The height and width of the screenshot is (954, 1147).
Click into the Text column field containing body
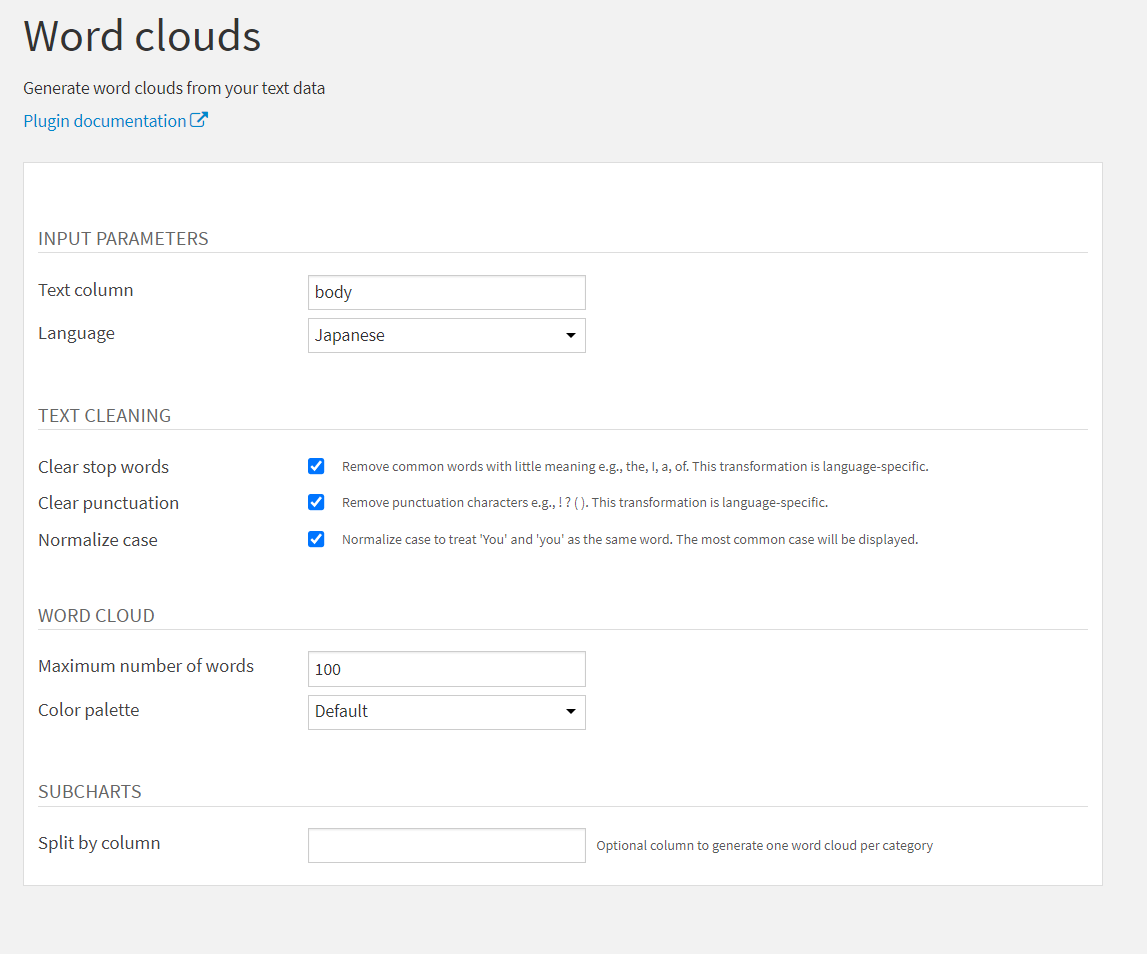446,293
